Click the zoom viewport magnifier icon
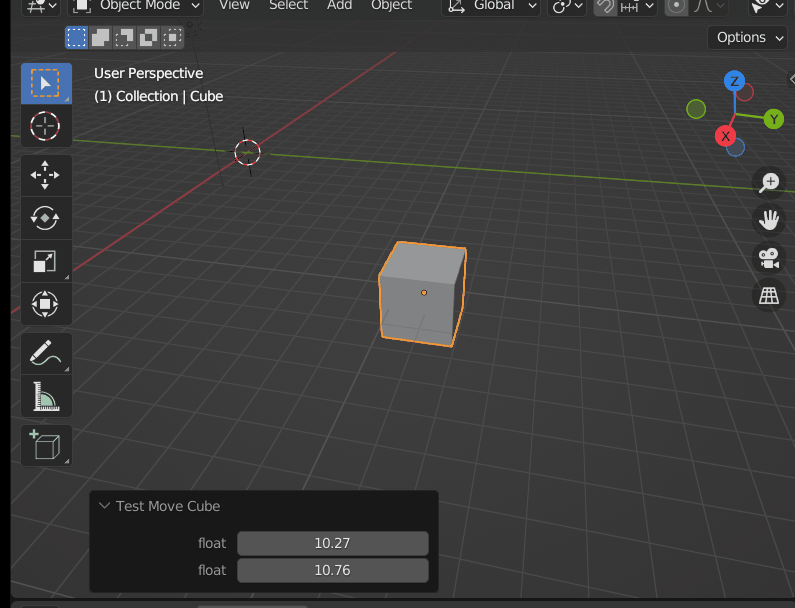The width and height of the screenshot is (795, 608). (769, 183)
